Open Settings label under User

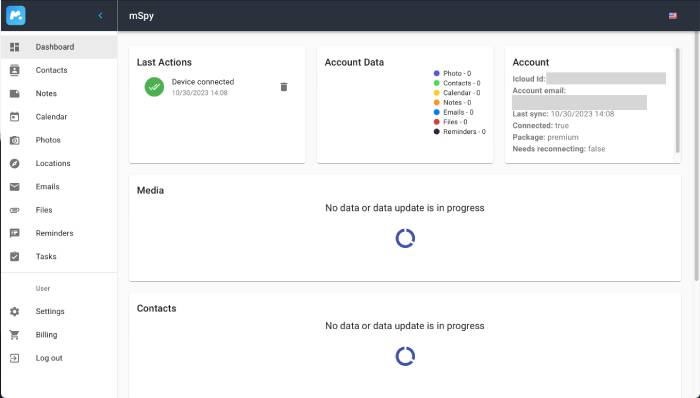pos(50,311)
